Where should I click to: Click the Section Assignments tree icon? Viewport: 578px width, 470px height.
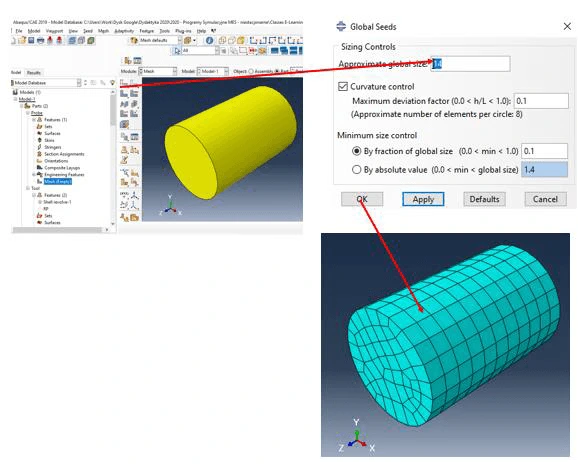pos(39,154)
